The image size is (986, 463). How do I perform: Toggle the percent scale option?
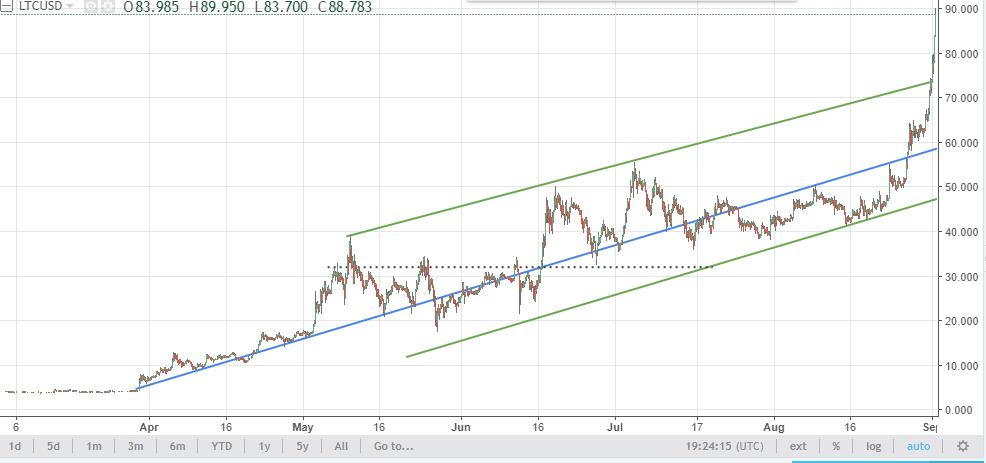tap(835, 445)
